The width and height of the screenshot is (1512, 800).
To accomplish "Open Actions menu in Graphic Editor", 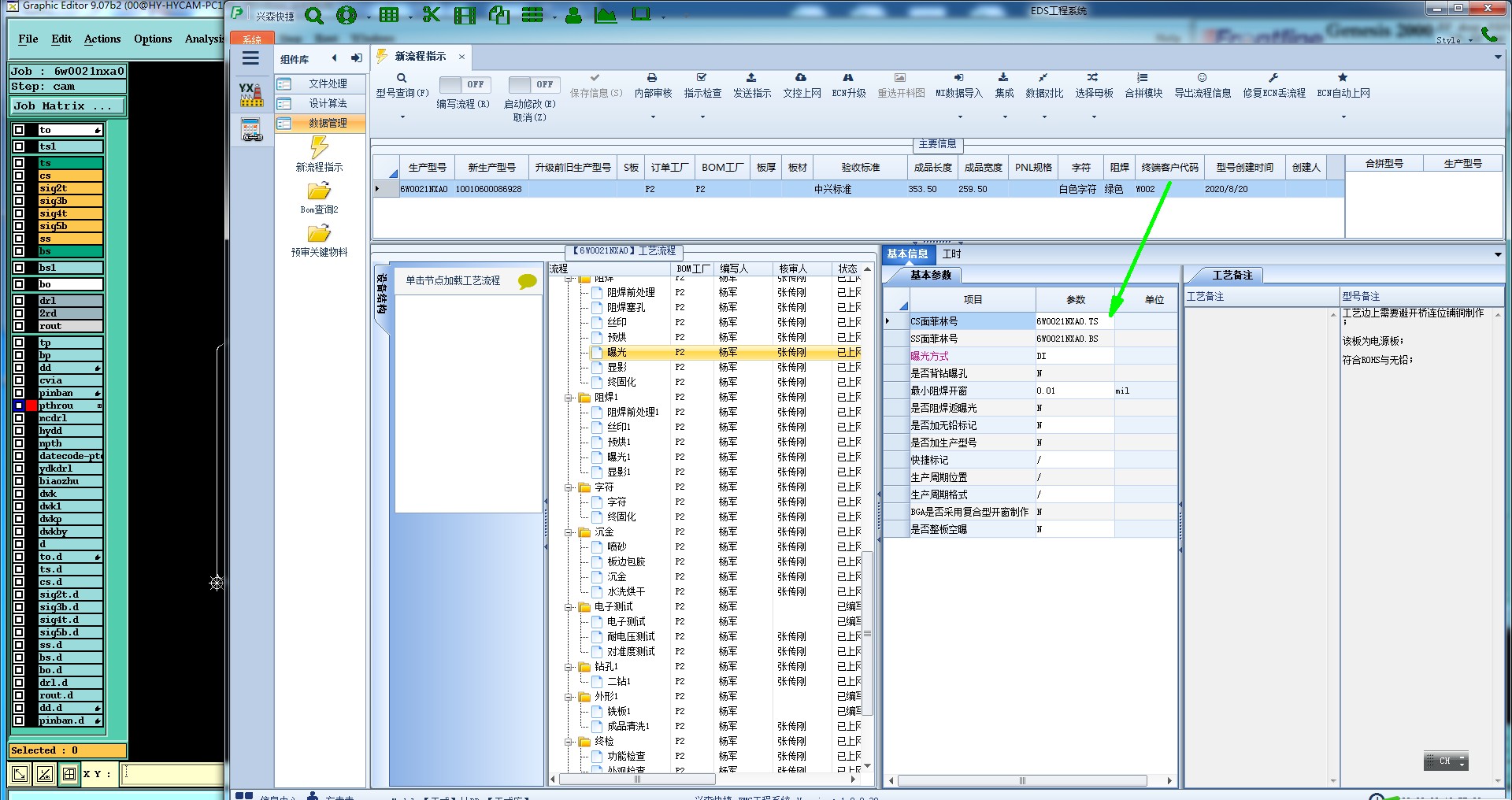I will (x=102, y=39).
